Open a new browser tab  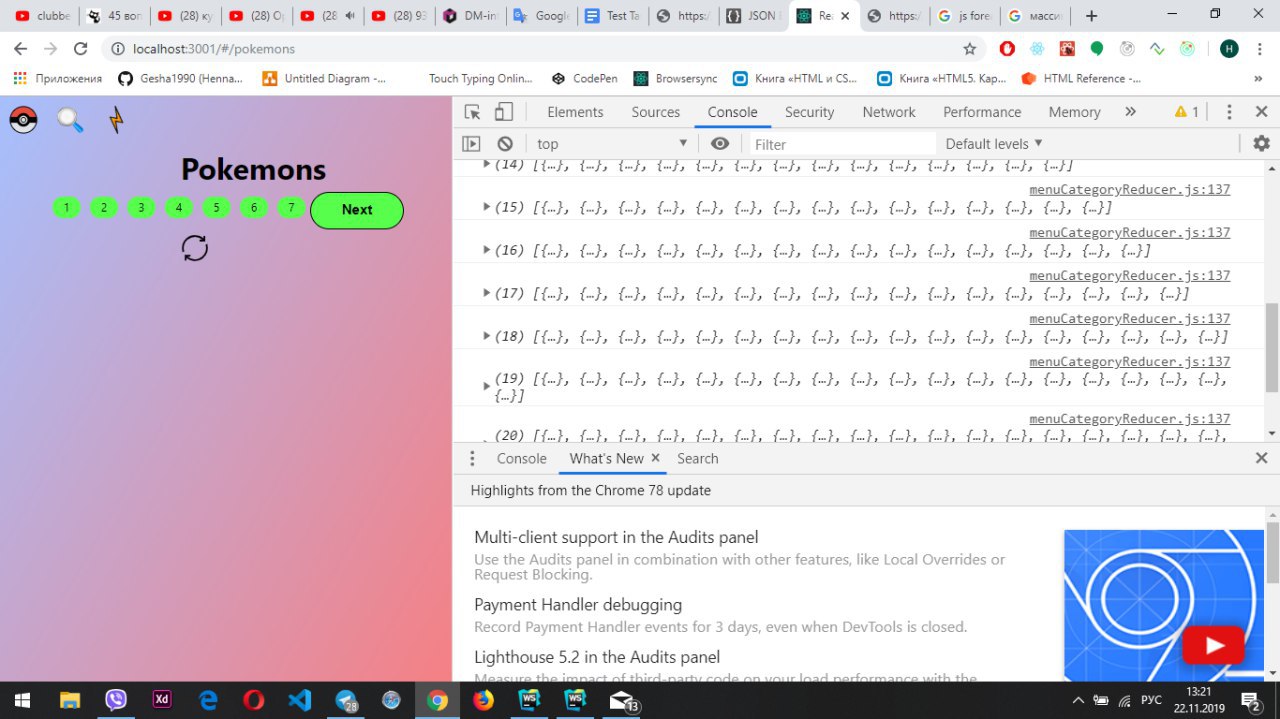1091,16
